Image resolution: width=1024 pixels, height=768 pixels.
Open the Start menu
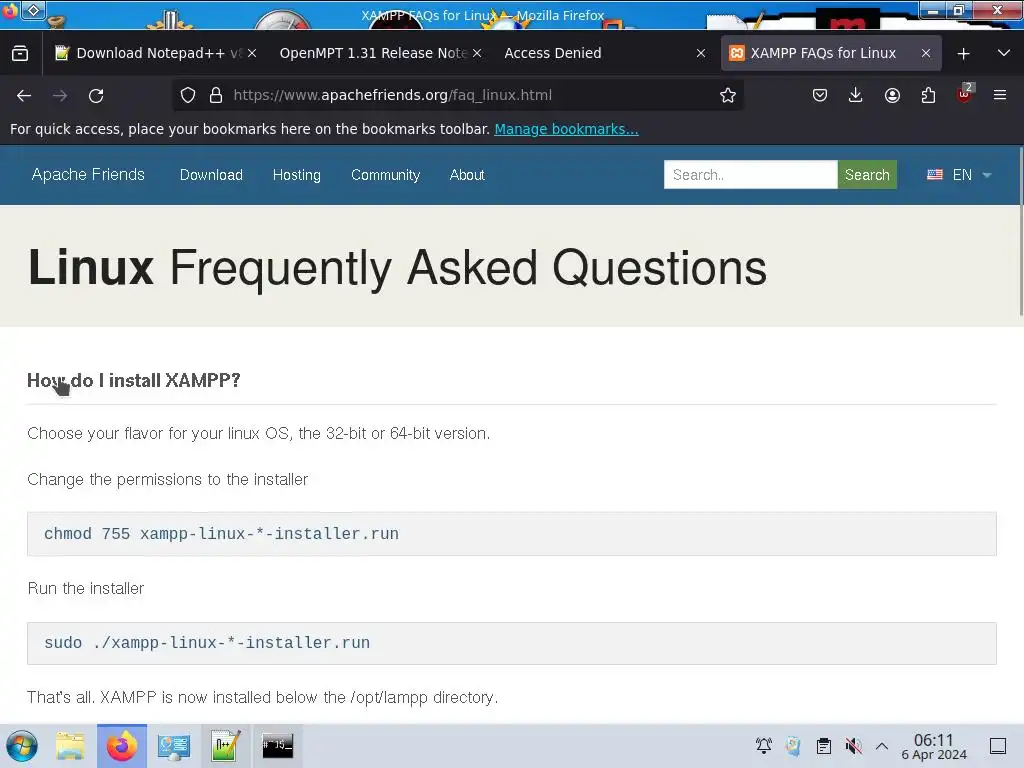tap(22, 746)
